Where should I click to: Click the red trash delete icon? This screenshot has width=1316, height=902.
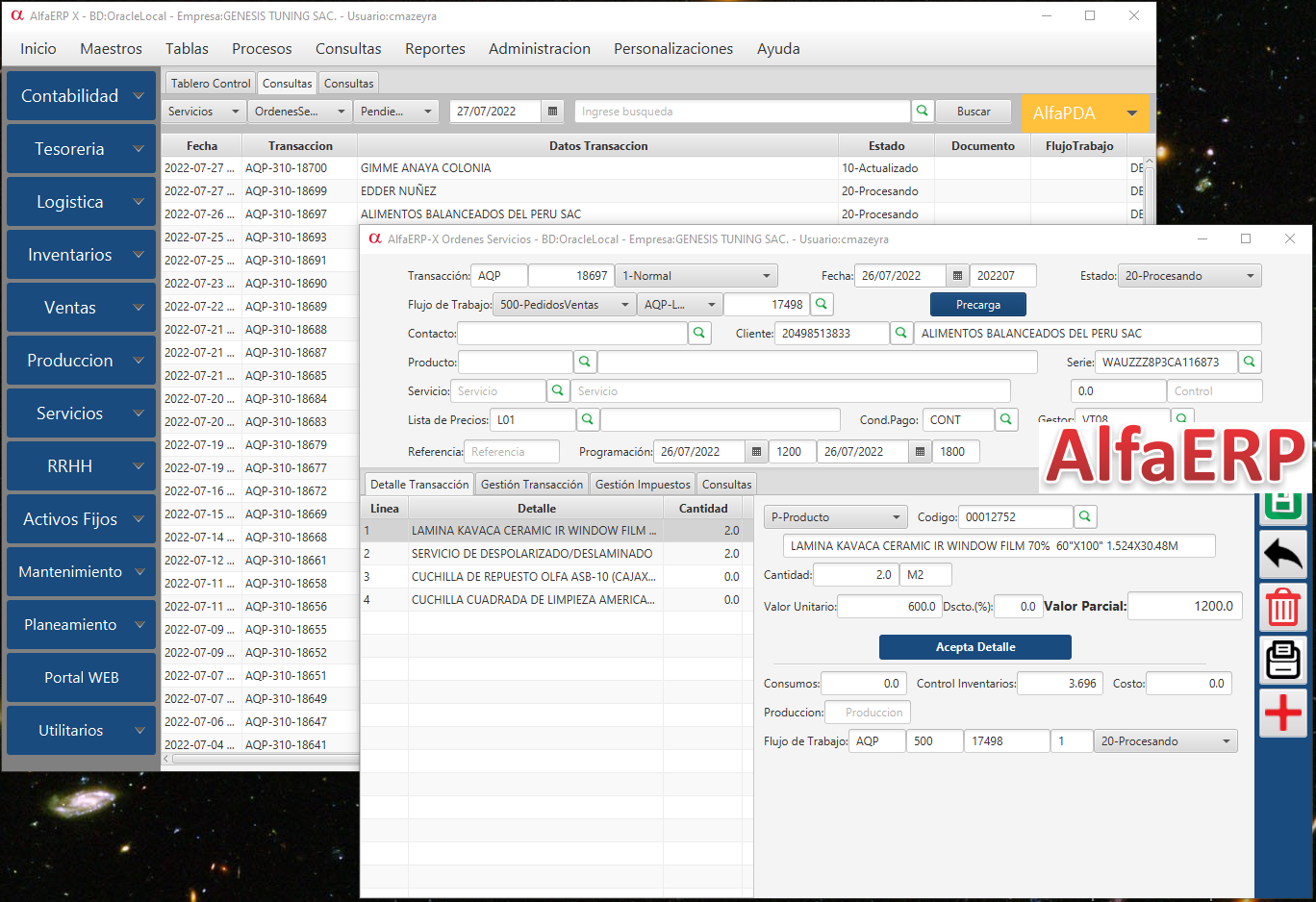pyautogui.click(x=1282, y=608)
